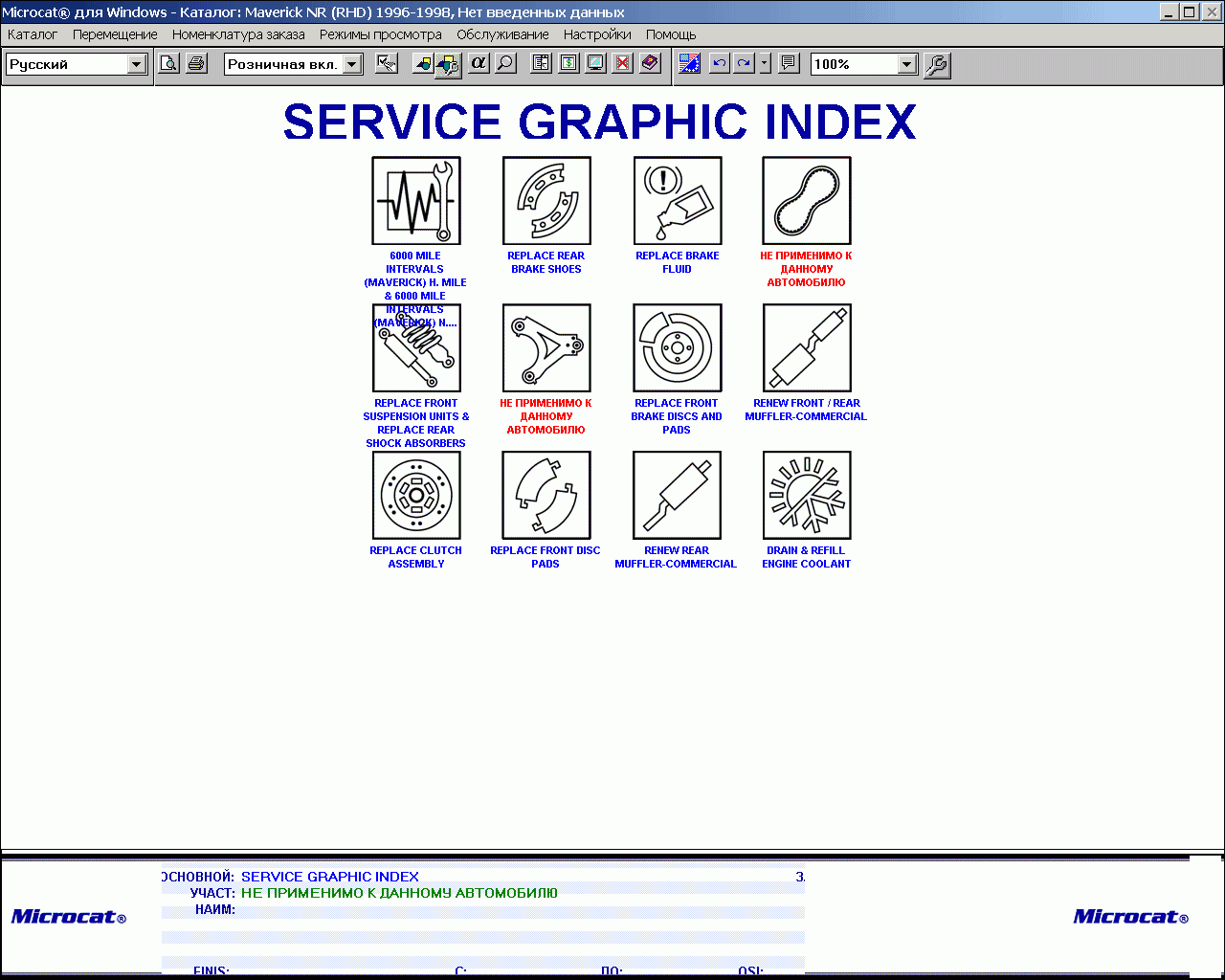Click RENEW FRONT / REAR MUFFLER-COMMERCIAL label

point(806,410)
